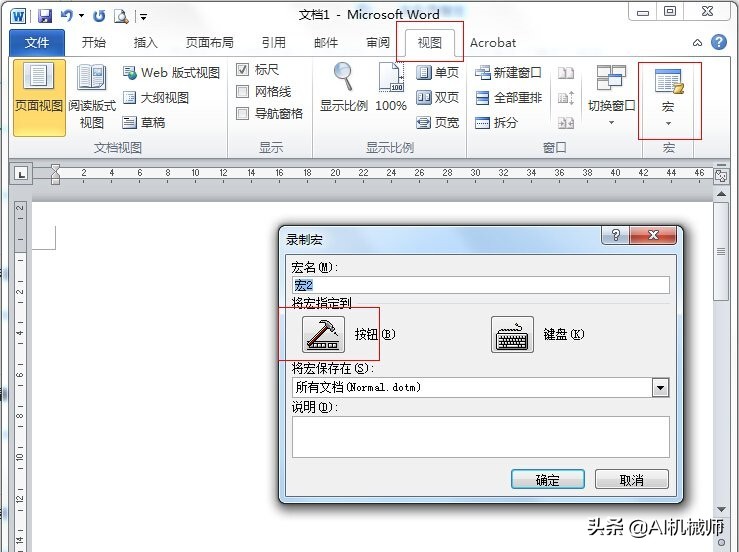Open the 页面布局 ribbon tab

[x=210, y=43]
